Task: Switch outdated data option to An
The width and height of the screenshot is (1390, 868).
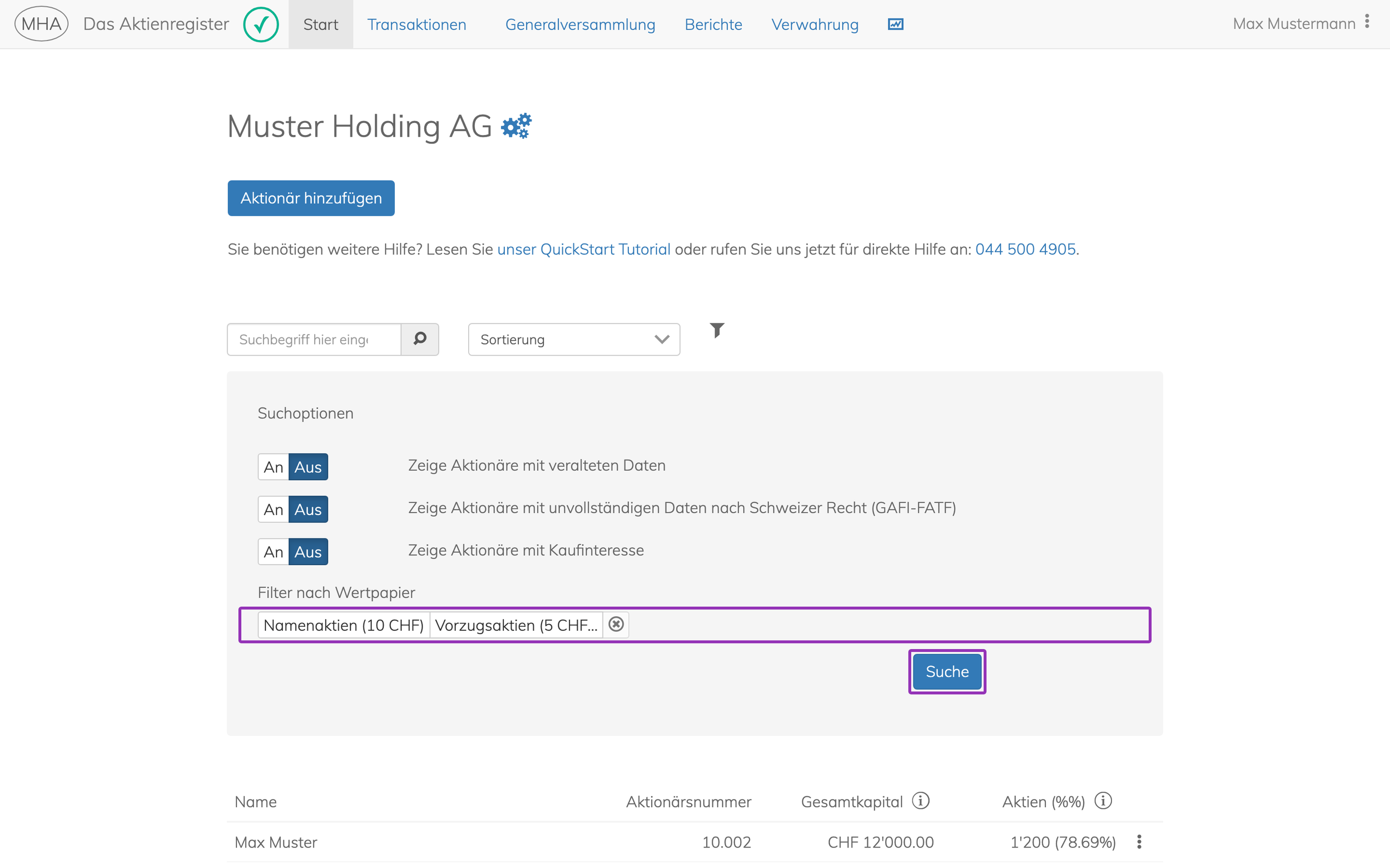Action: pos(274,467)
